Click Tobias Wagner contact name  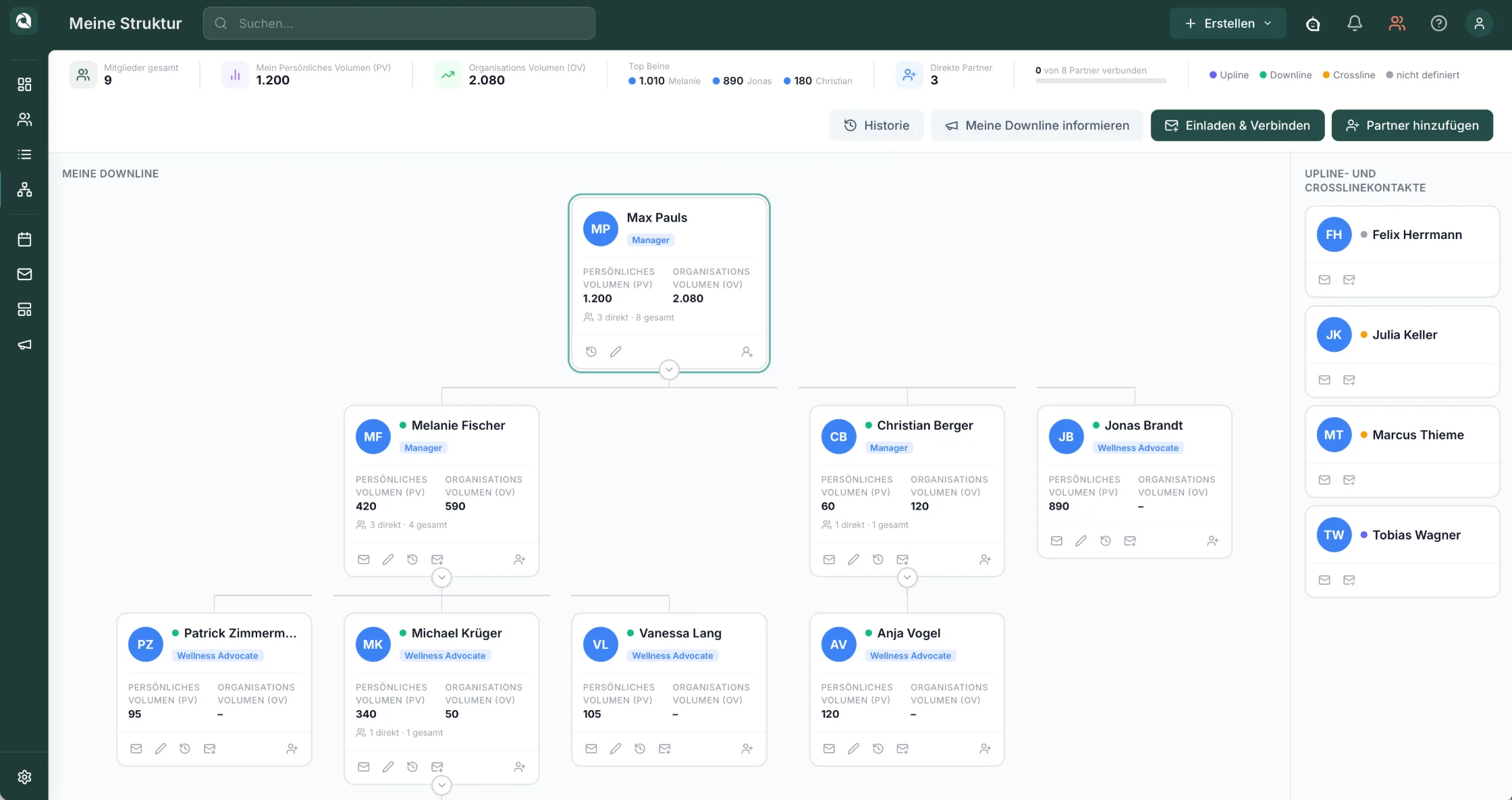[1416, 535]
